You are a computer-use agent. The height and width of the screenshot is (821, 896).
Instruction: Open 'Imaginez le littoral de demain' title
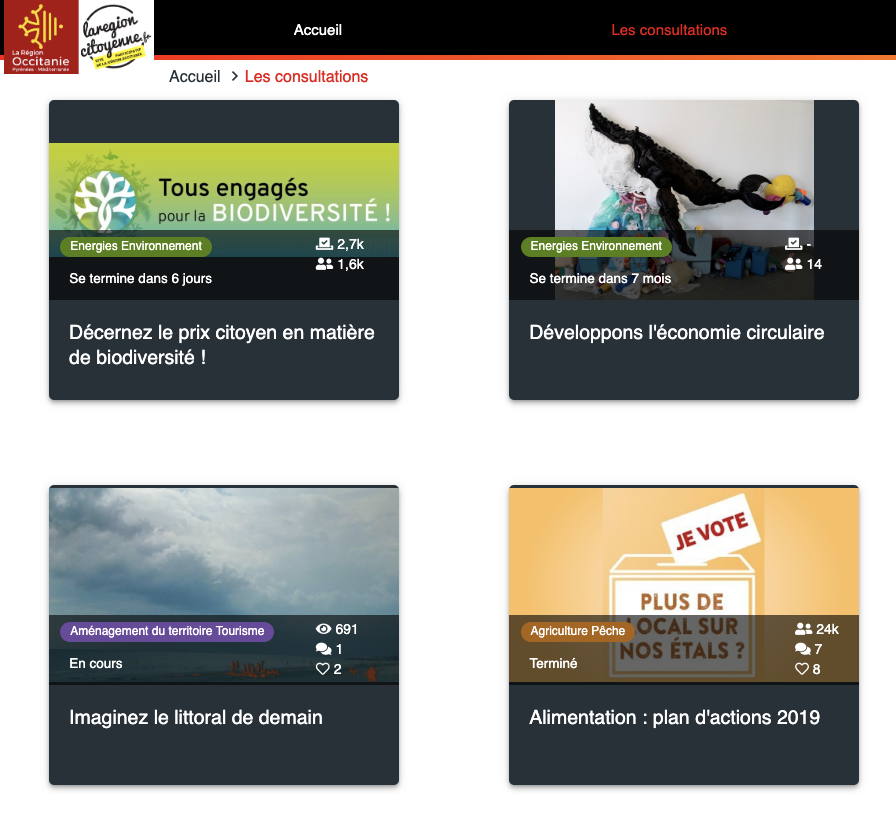(x=196, y=718)
